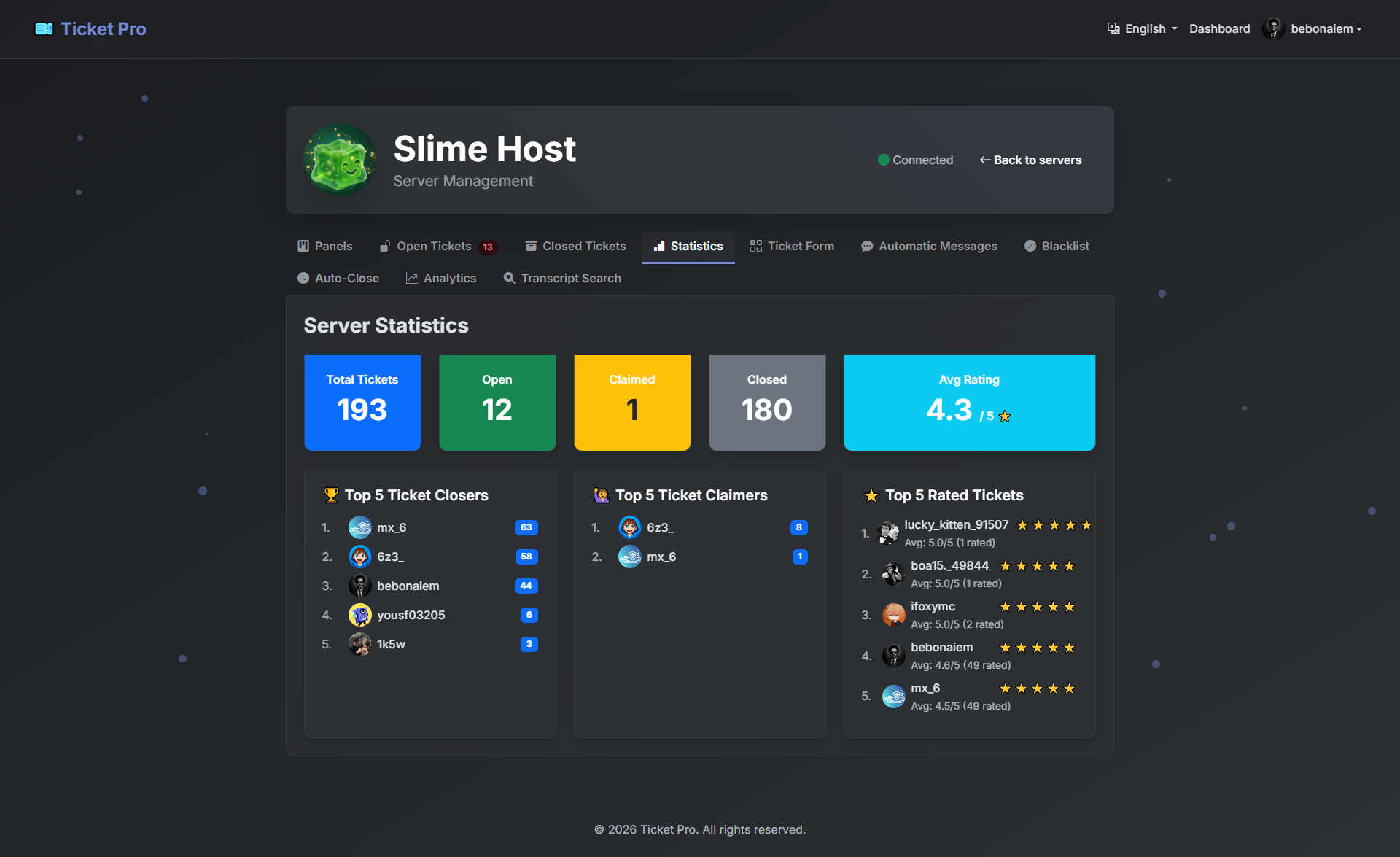Viewport: 1400px width, 857px height.
Task: Click the Slime Host server avatar
Action: (340, 160)
